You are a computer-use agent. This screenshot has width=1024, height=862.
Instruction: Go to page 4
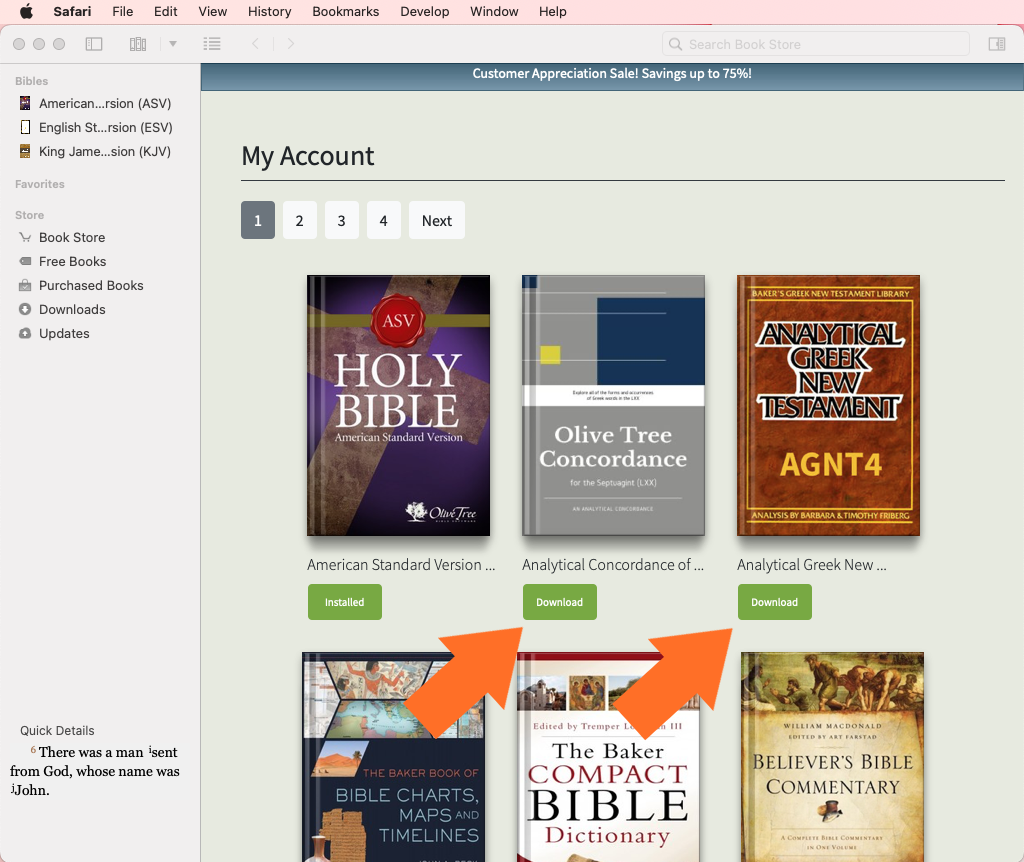[383, 220]
